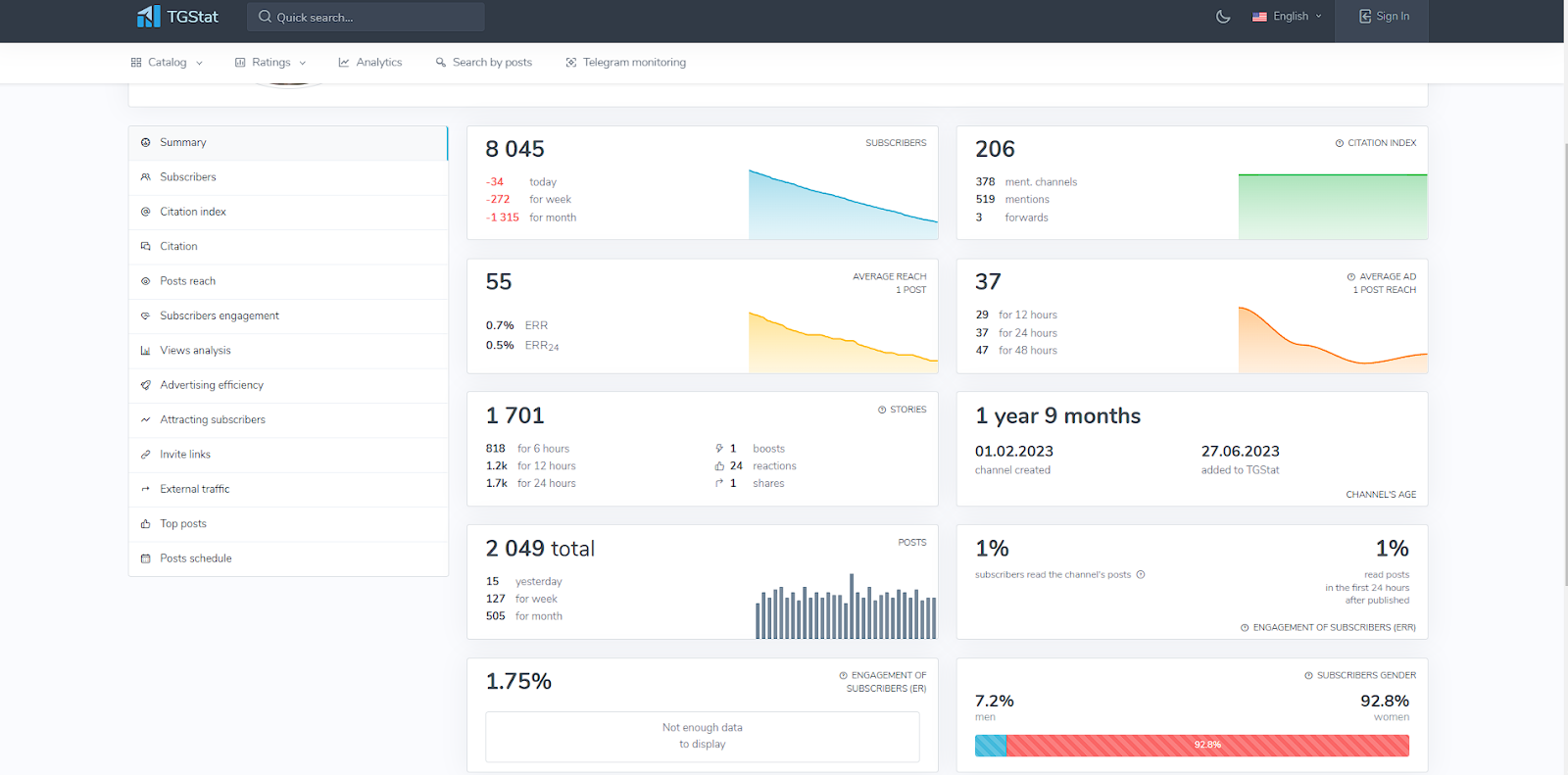Expand the Ratings dropdown menu
The image size is (1568, 775).
click(270, 63)
